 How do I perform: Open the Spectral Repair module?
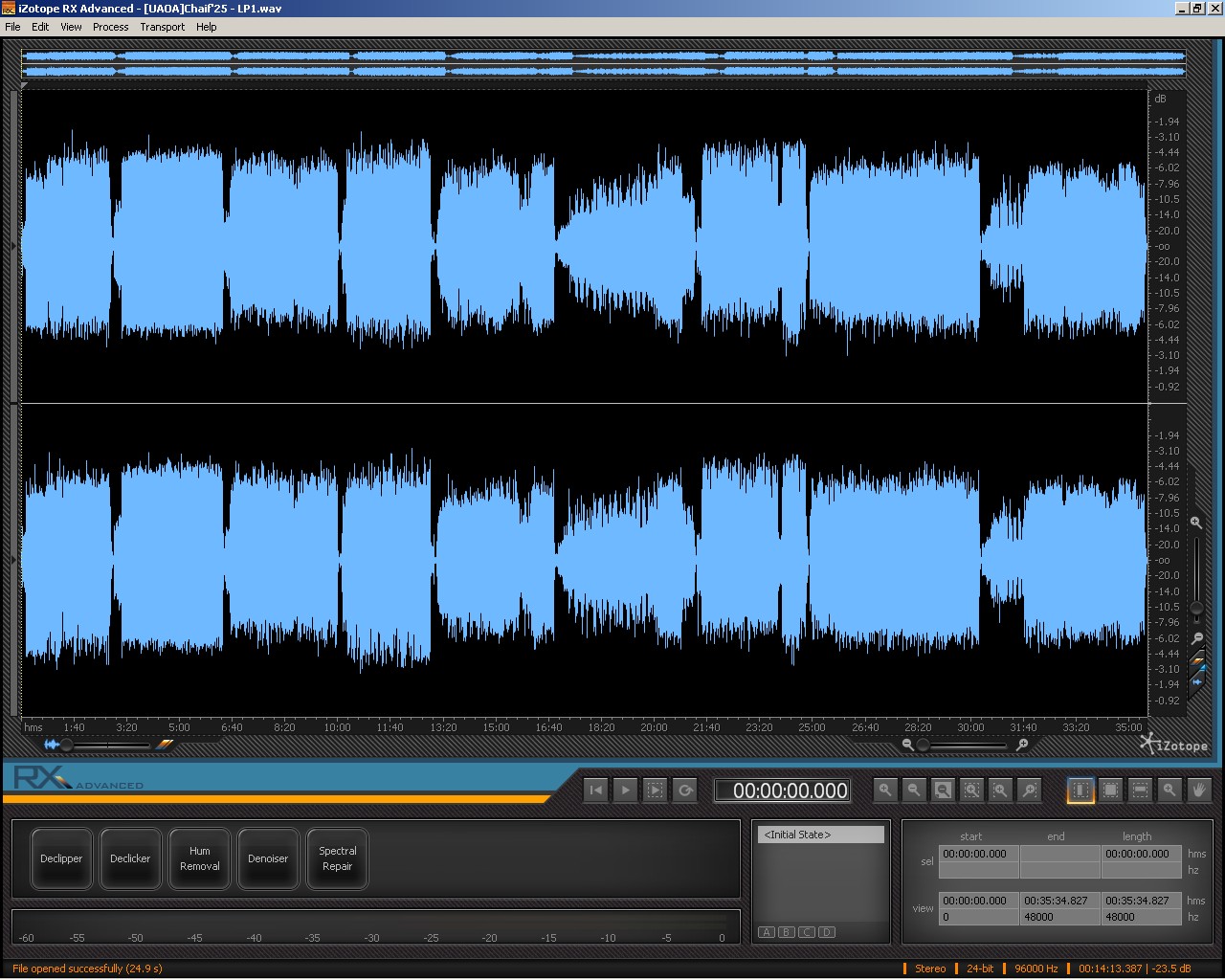(x=337, y=858)
